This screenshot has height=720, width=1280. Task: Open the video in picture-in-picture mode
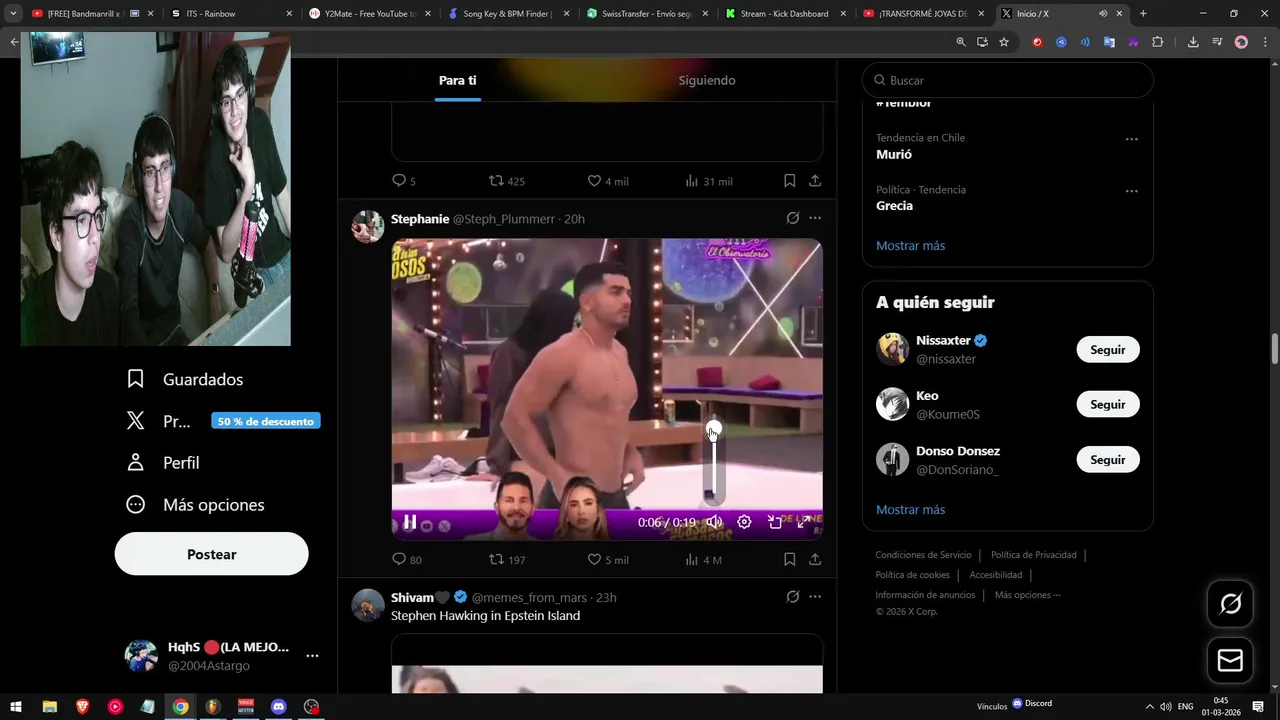click(x=774, y=522)
